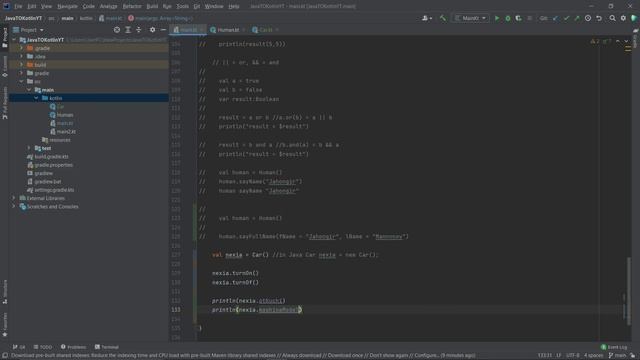Viewport: 640px width, 360px height.
Task: Collapse the src folder
Action: (x=22, y=81)
